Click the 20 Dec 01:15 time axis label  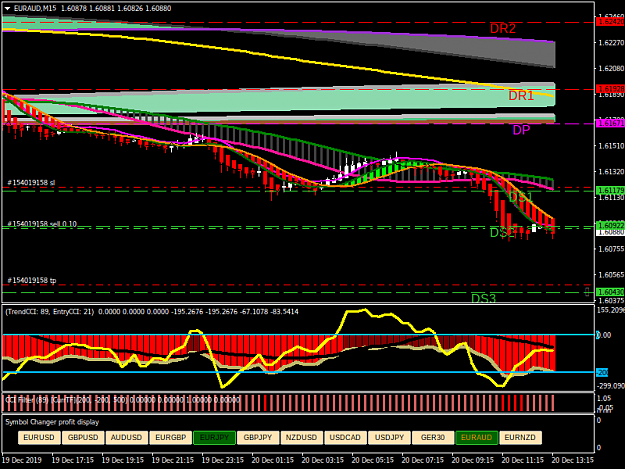pyautogui.click(x=273, y=460)
